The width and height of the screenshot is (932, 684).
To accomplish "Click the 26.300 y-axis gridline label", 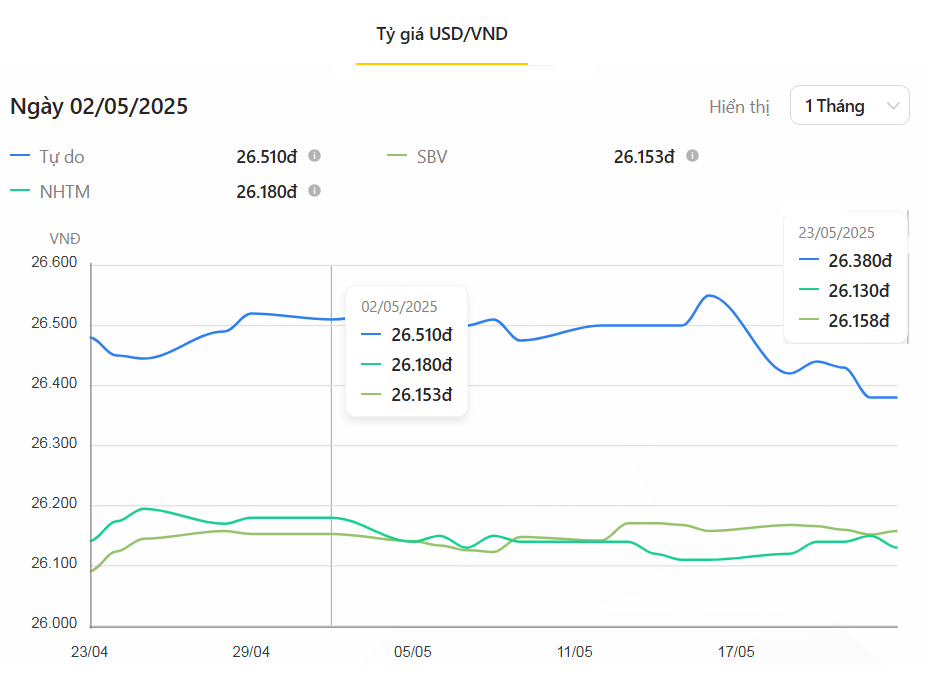I will (x=54, y=444).
